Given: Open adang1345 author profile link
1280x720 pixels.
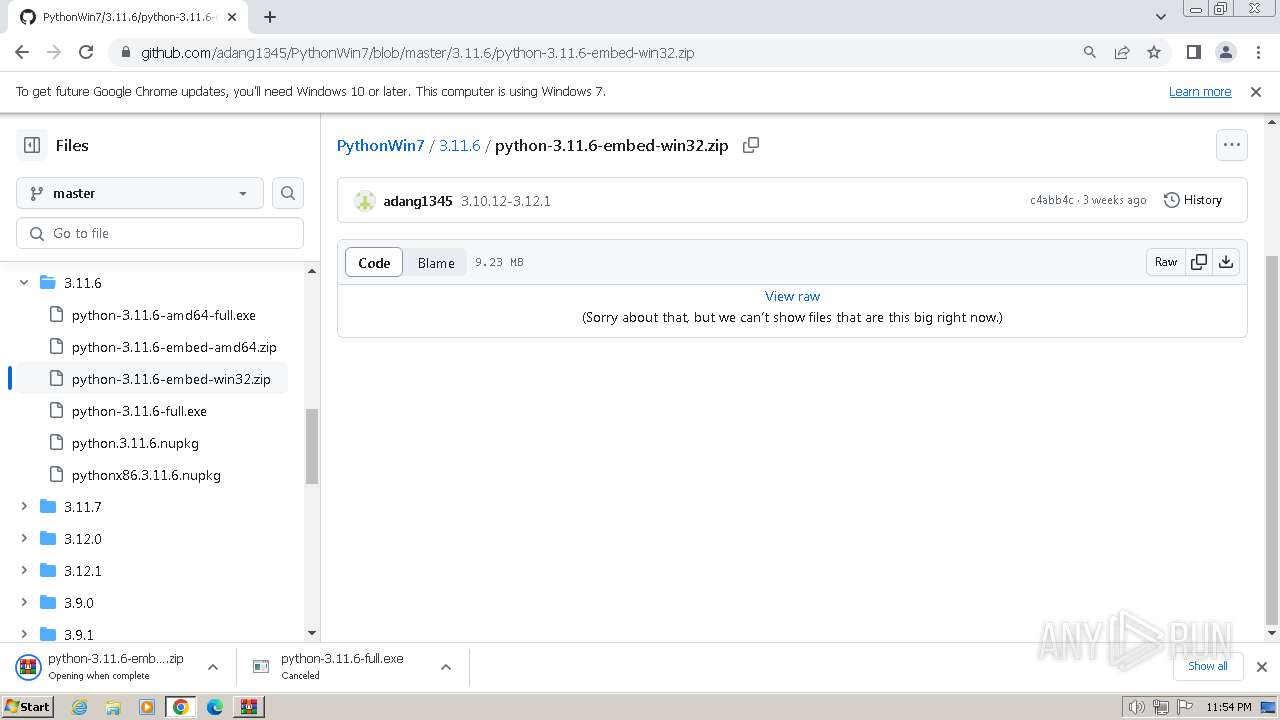Looking at the screenshot, I should point(418,201).
